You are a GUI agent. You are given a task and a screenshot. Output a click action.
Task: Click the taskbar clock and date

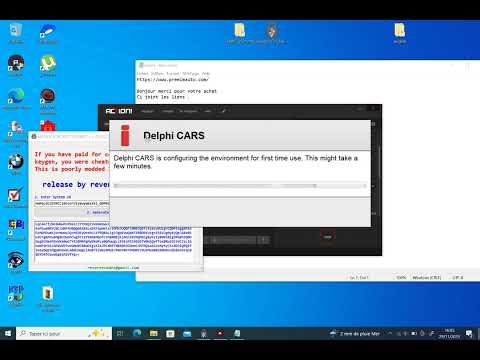[449, 333]
